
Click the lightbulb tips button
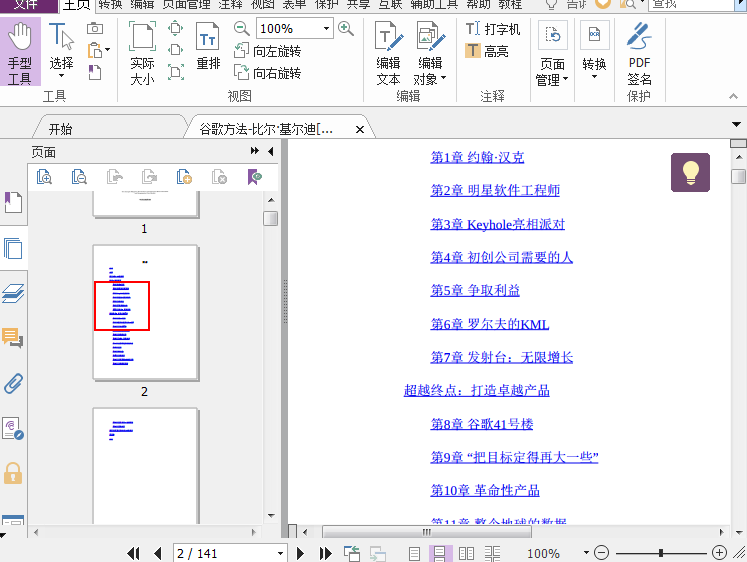[690, 172]
